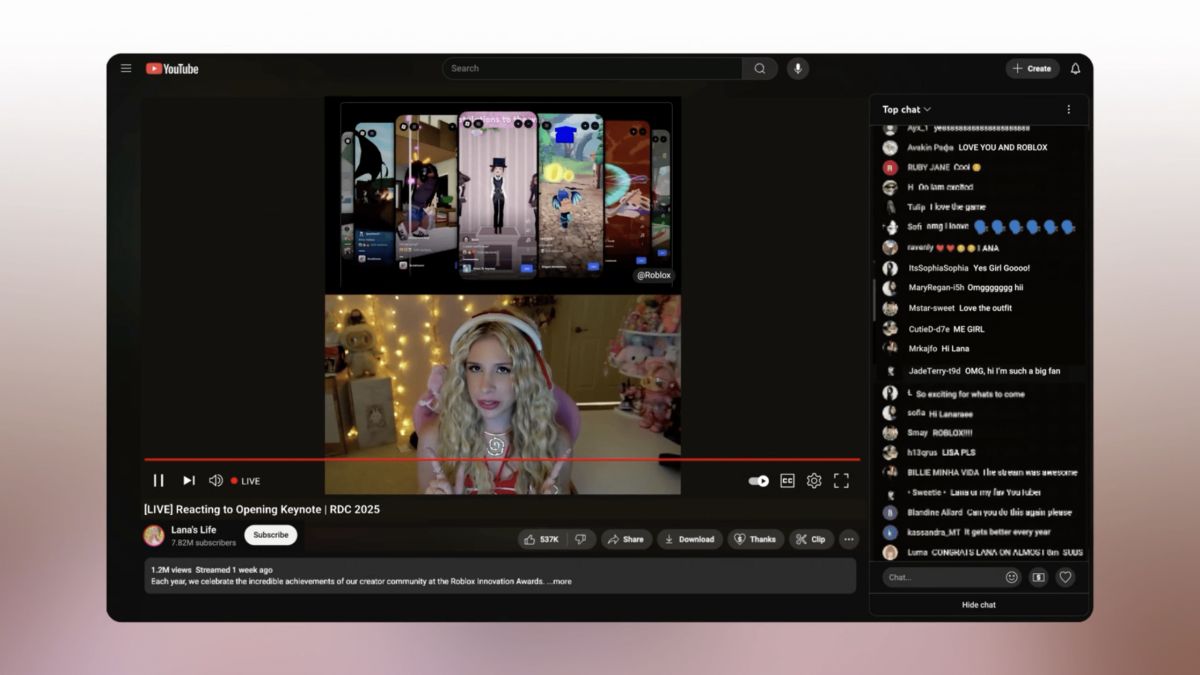Skip to live with the next-video icon

[188, 480]
